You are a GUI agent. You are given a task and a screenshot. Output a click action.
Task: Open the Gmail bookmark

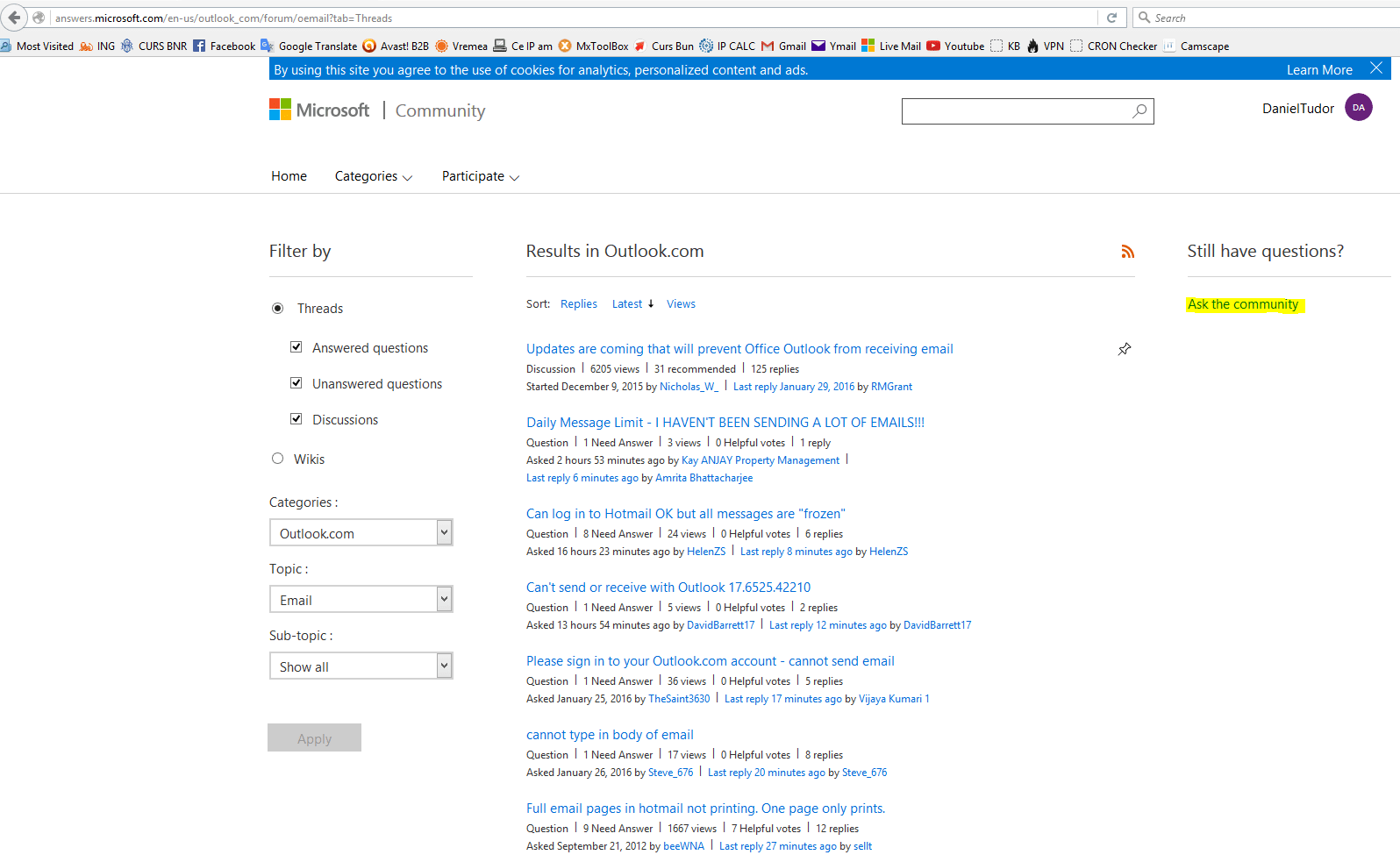point(783,46)
